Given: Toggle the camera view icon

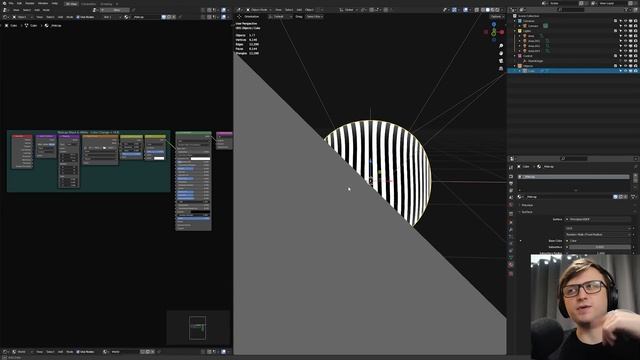Looking at the screenshot, I should pos(501,61).
